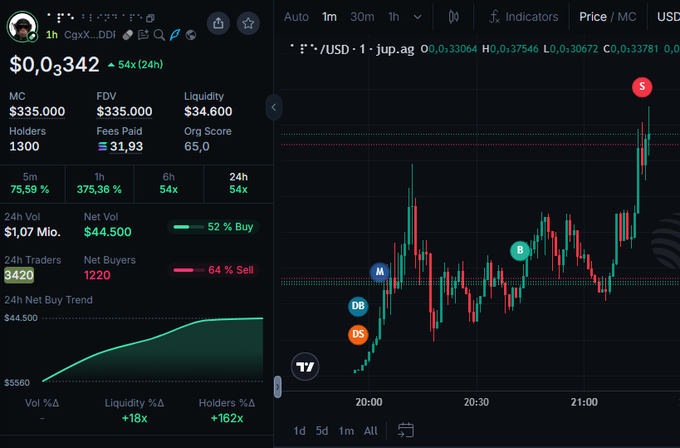Set bottom chart range to 1m
680x448 pixels.
346,431
